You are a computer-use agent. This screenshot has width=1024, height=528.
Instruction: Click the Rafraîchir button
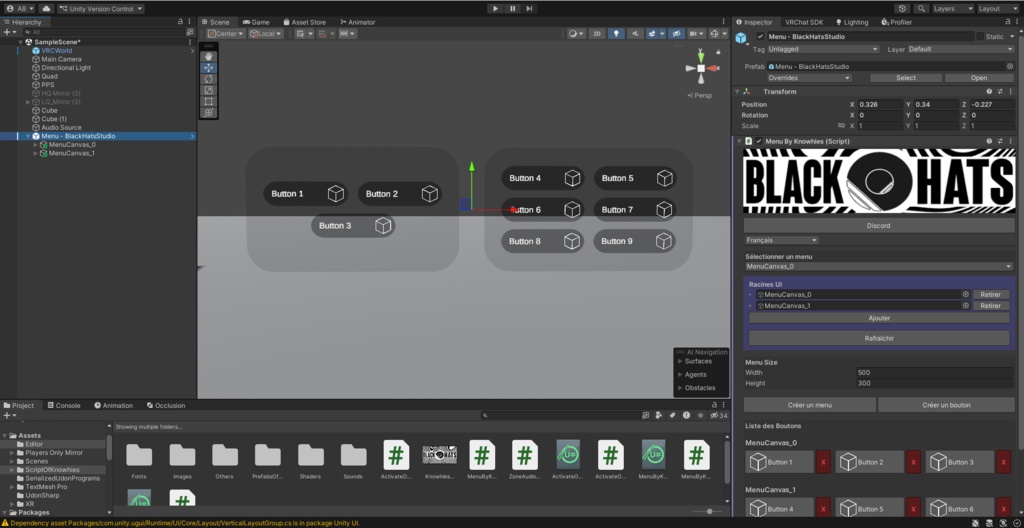tap(879, 338)
